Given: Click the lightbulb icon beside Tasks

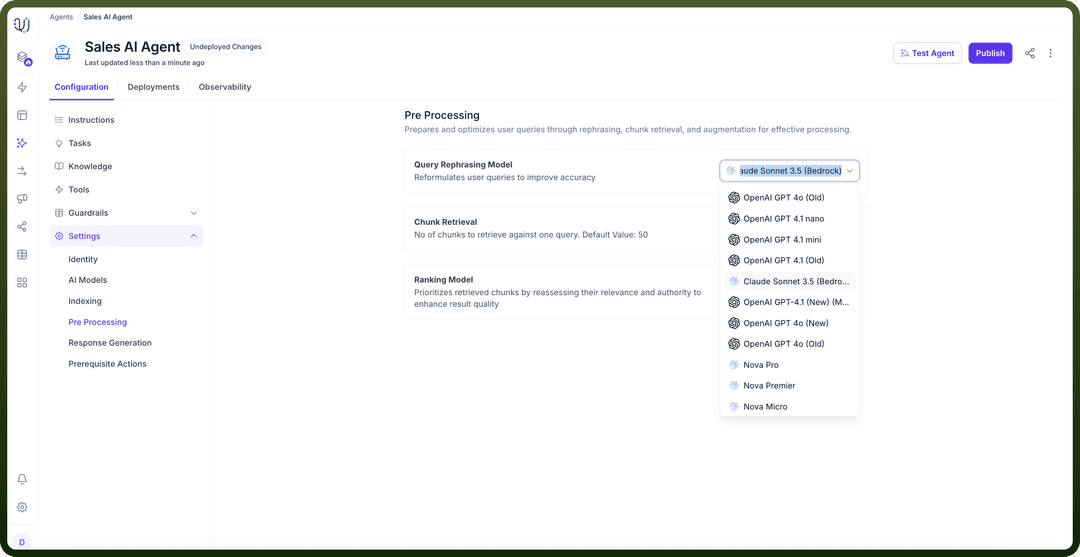Looking at the screenshot, I should 59,143.
